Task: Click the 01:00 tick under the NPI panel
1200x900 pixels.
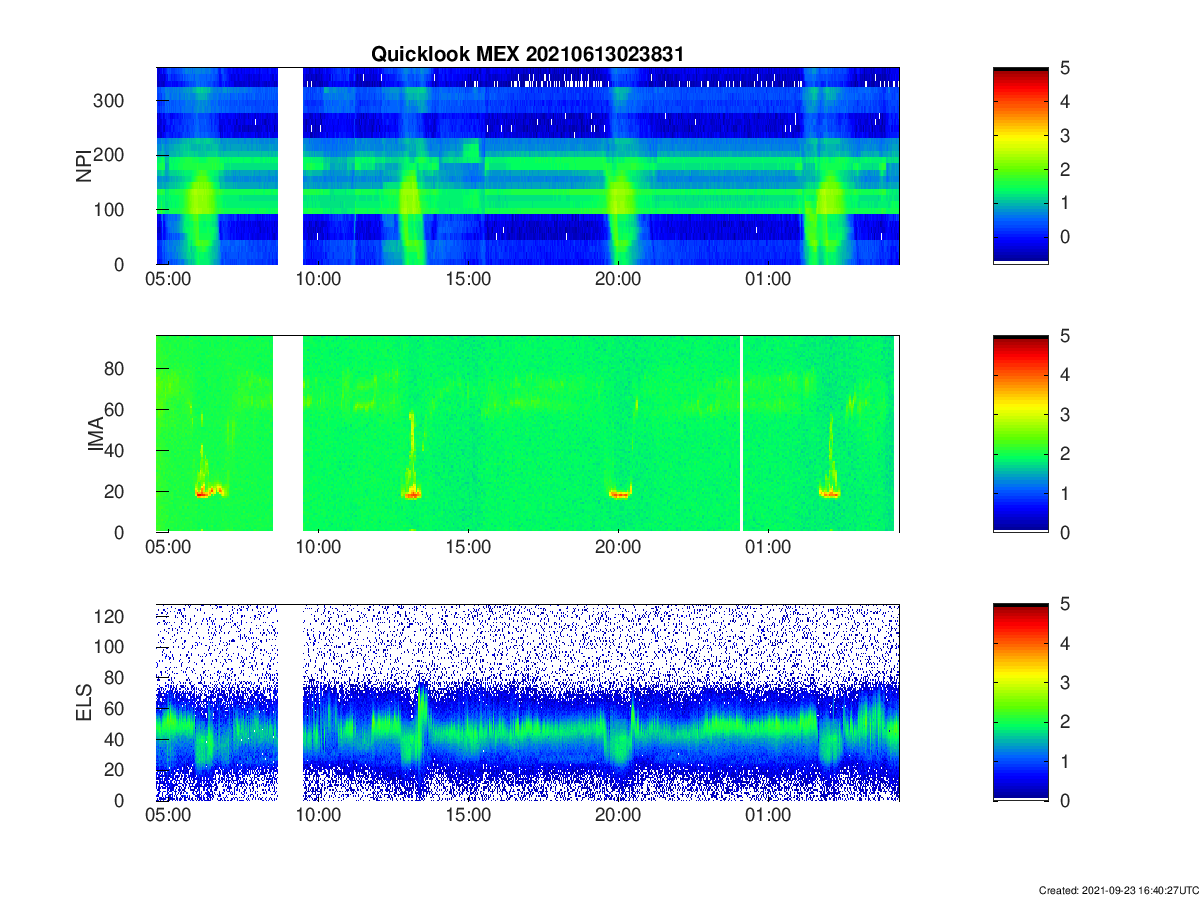Action: point(768,280)
